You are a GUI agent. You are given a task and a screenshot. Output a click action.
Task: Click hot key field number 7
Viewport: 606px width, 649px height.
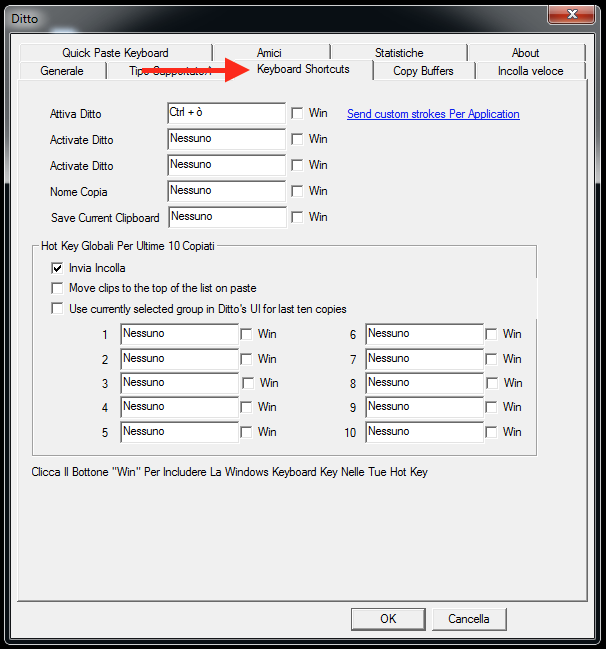424,359
